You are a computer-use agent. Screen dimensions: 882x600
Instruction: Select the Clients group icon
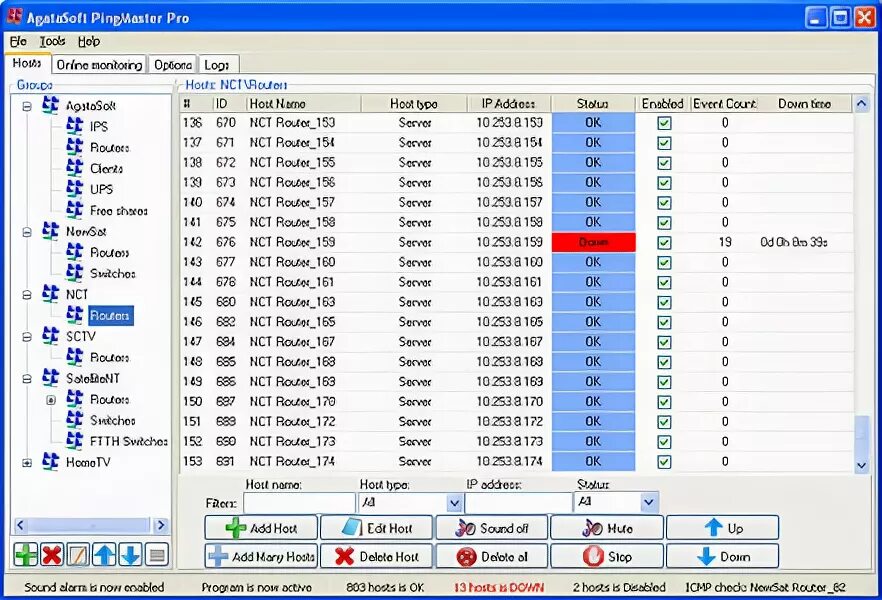[x=74, y=168]
